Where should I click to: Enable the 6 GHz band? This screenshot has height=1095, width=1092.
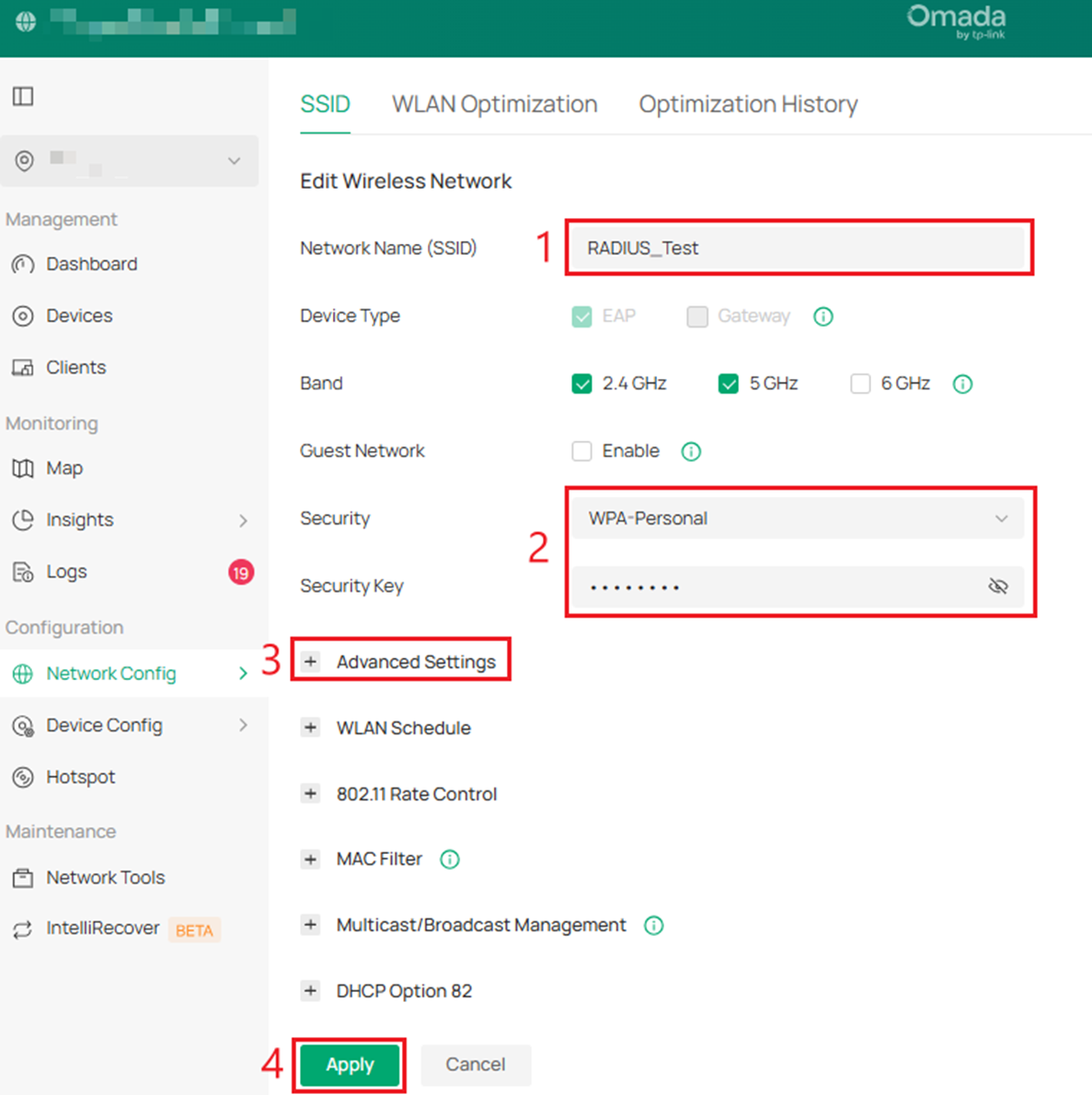860,384
